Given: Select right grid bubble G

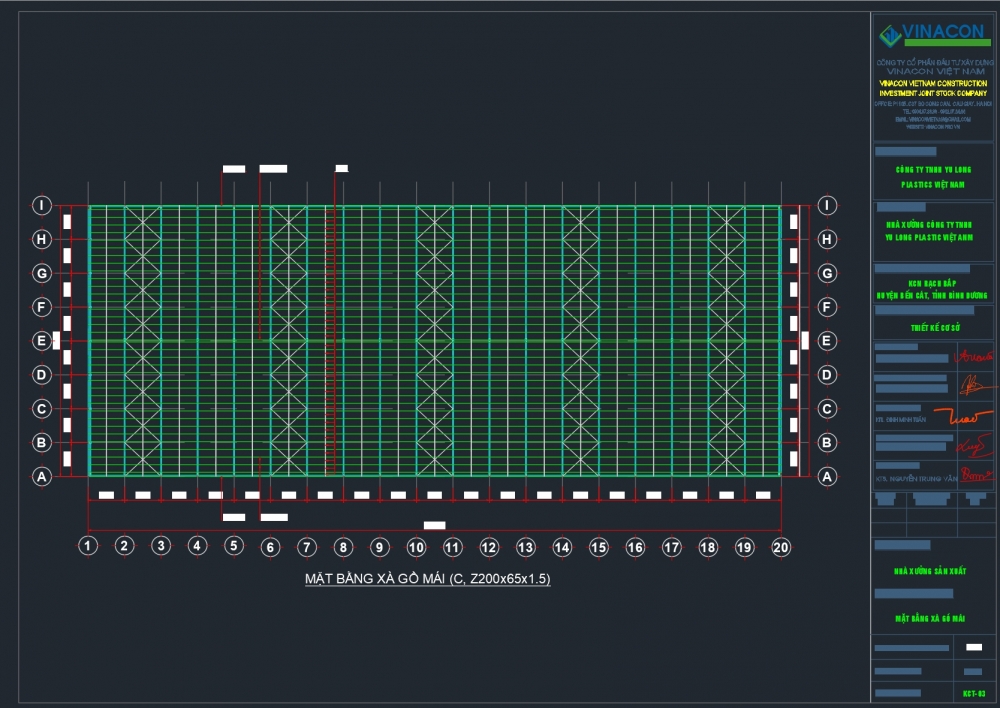Looking at the screenshot, I should (827, 273).
